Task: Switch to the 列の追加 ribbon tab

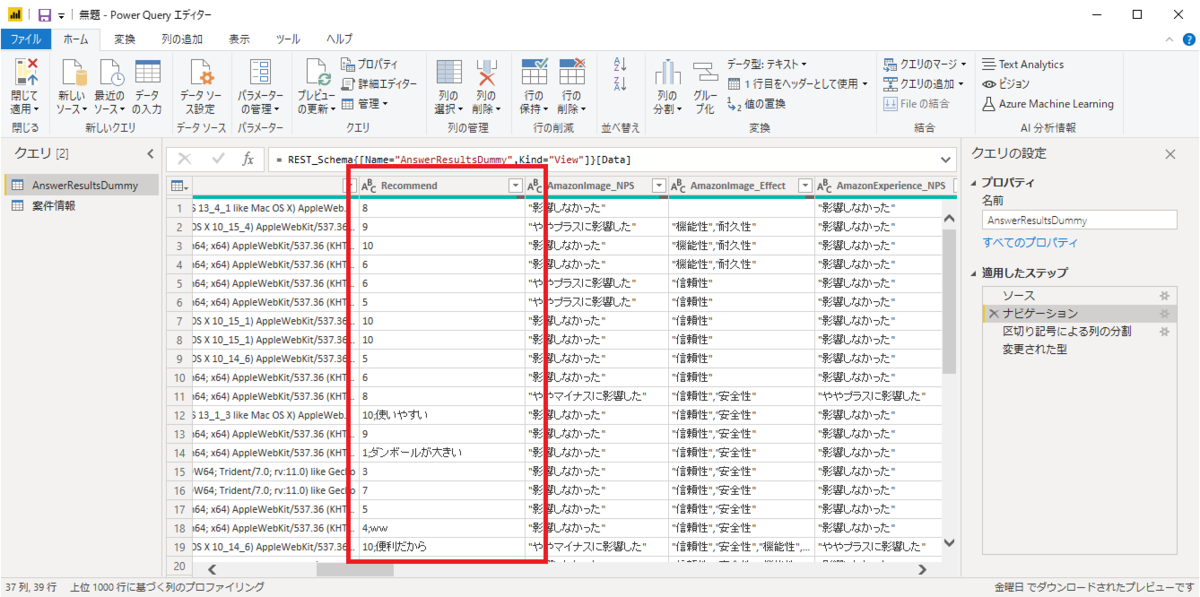Action: (182, 39)
